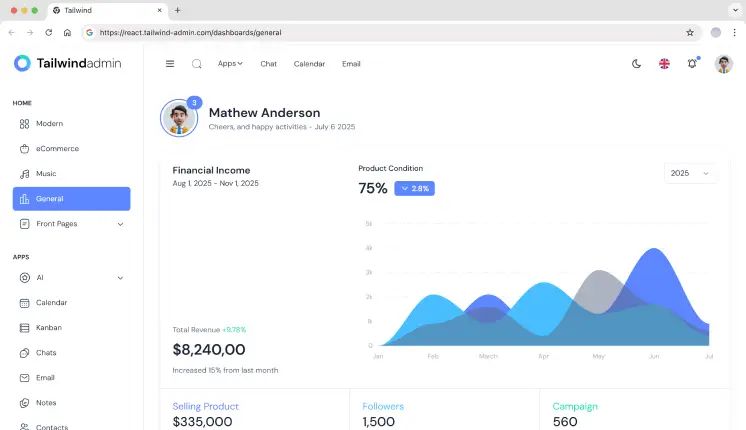
Task: Click the Financial Income title
Action: click(x=211, y=170)
